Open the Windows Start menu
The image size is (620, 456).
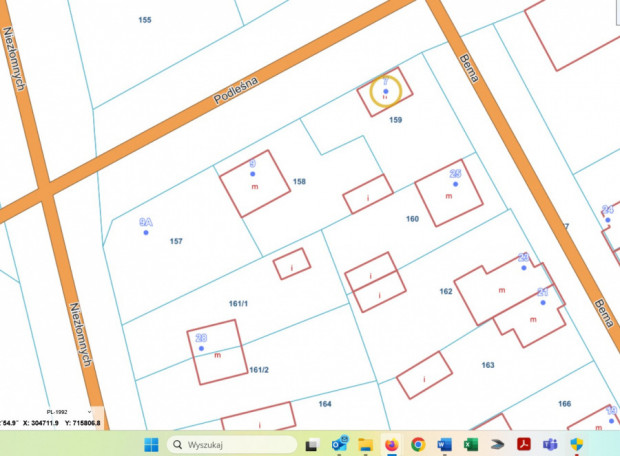tap(150, 444)
